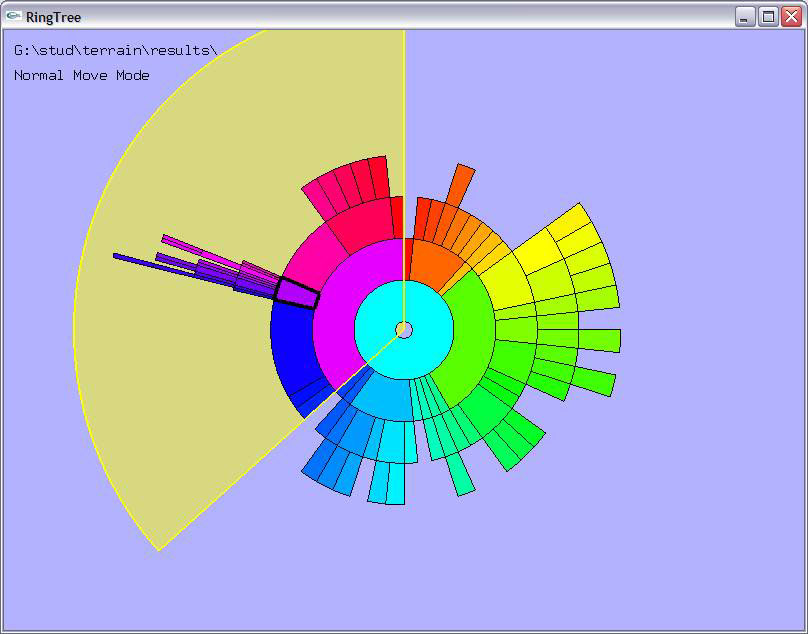Click the purple segment with the thick black outline

point(297,294)
